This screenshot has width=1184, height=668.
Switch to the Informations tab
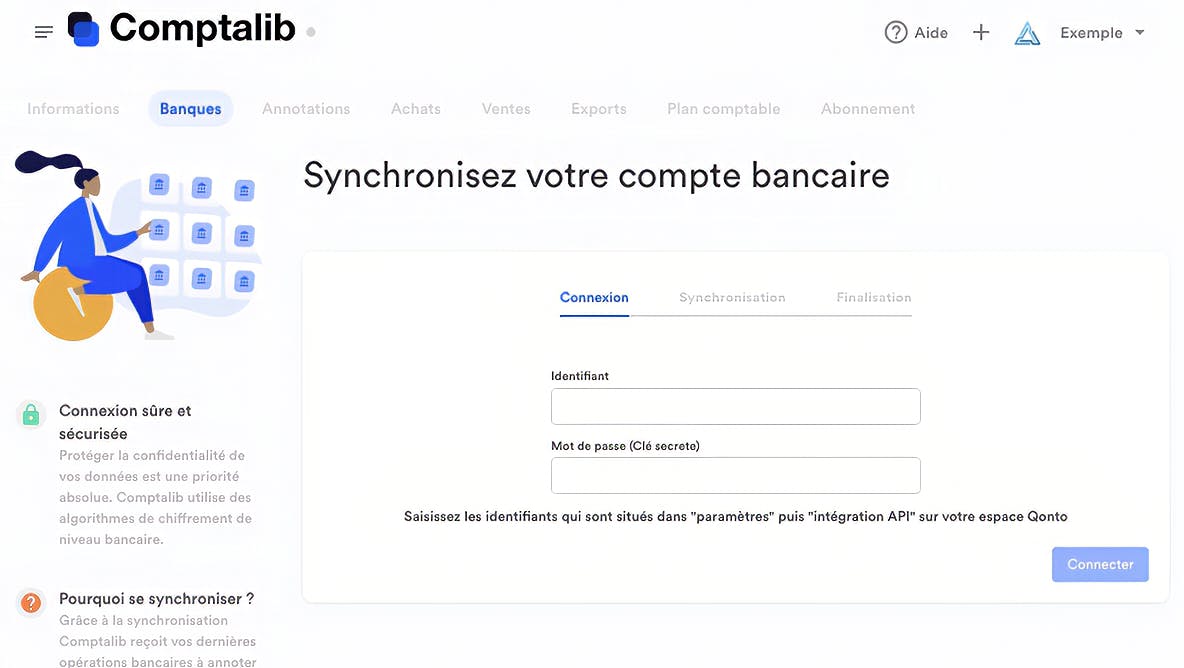tap(73, 109)
